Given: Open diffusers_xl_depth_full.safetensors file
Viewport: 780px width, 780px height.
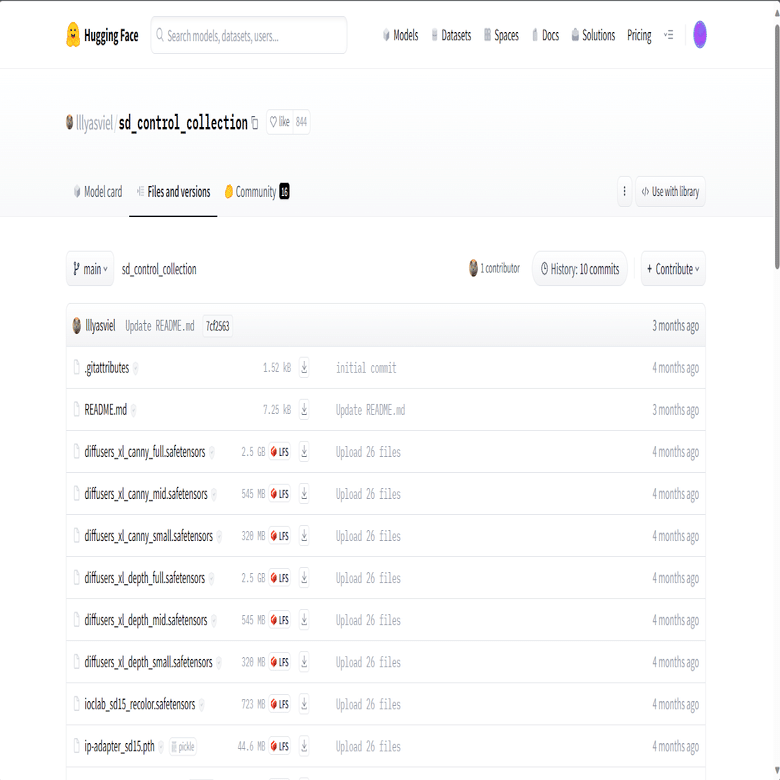Looking at the screenshot, I should [144, 578].
